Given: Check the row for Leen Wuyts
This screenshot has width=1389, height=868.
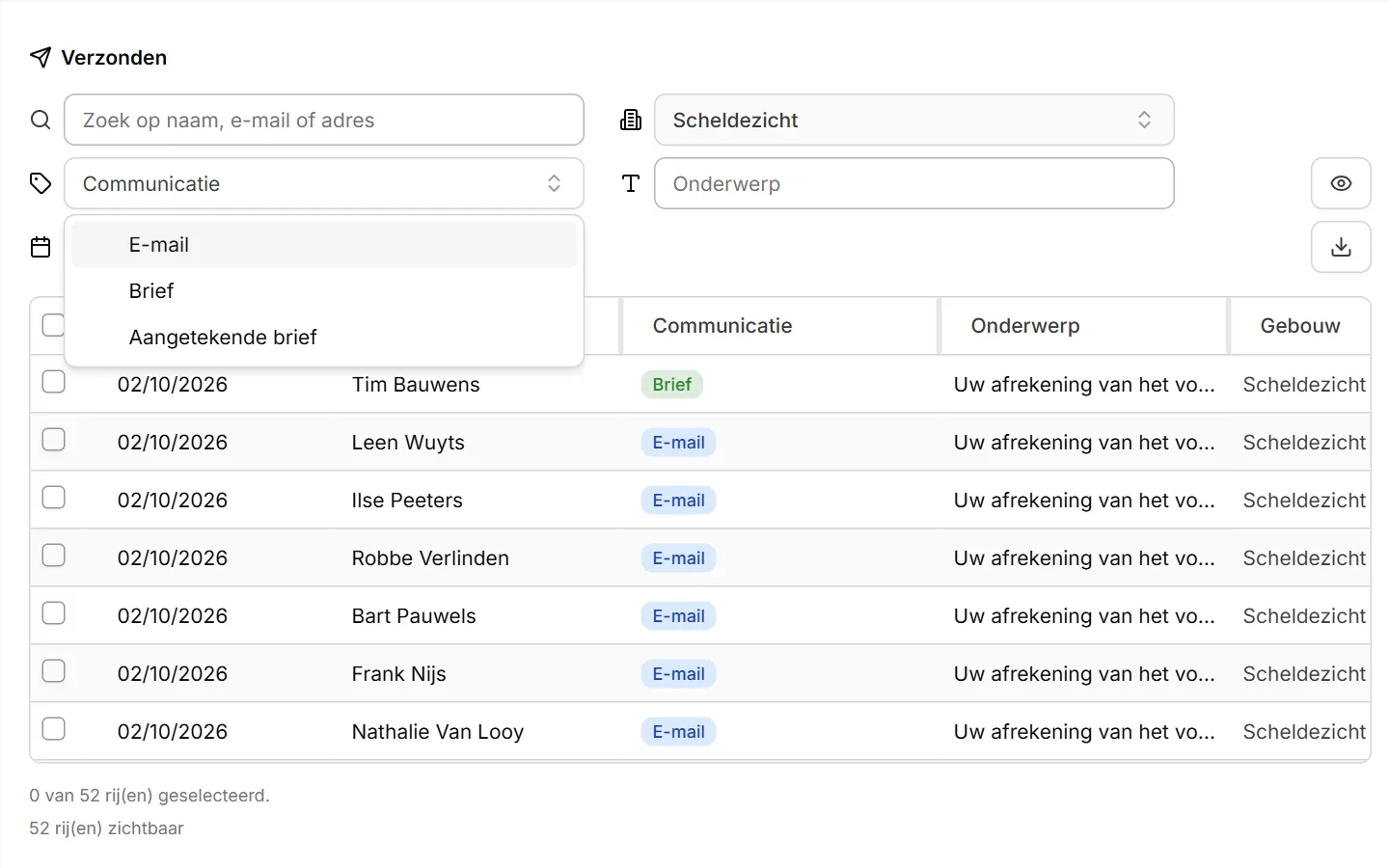Looking at the screenshot, I should (54, 440).
